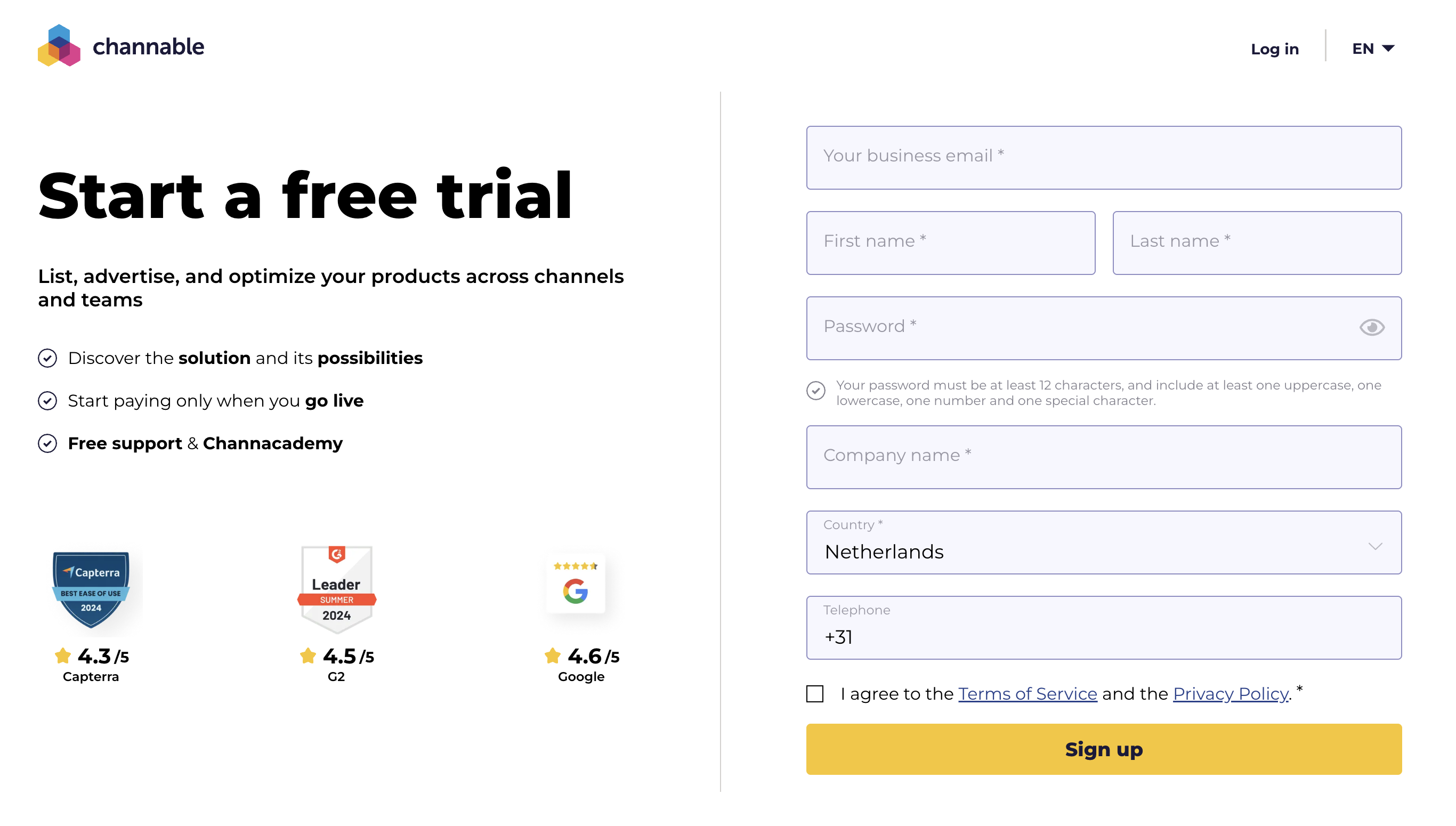Open the Terms of Service link
This screenshot has width=1456, height=826.
tap(1027, 694)
